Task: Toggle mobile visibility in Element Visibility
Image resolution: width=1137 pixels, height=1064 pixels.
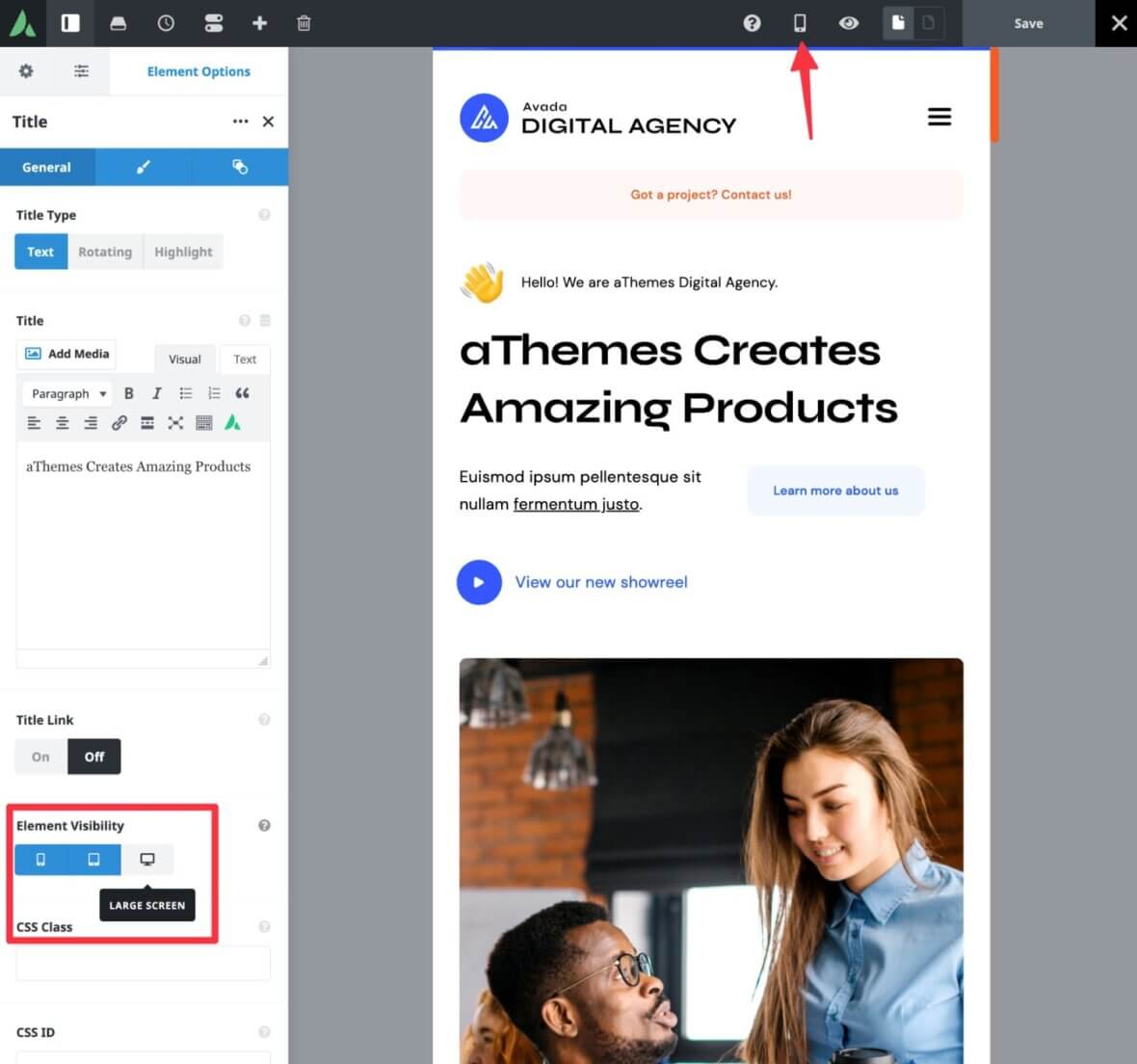Action: click(40, 859)
